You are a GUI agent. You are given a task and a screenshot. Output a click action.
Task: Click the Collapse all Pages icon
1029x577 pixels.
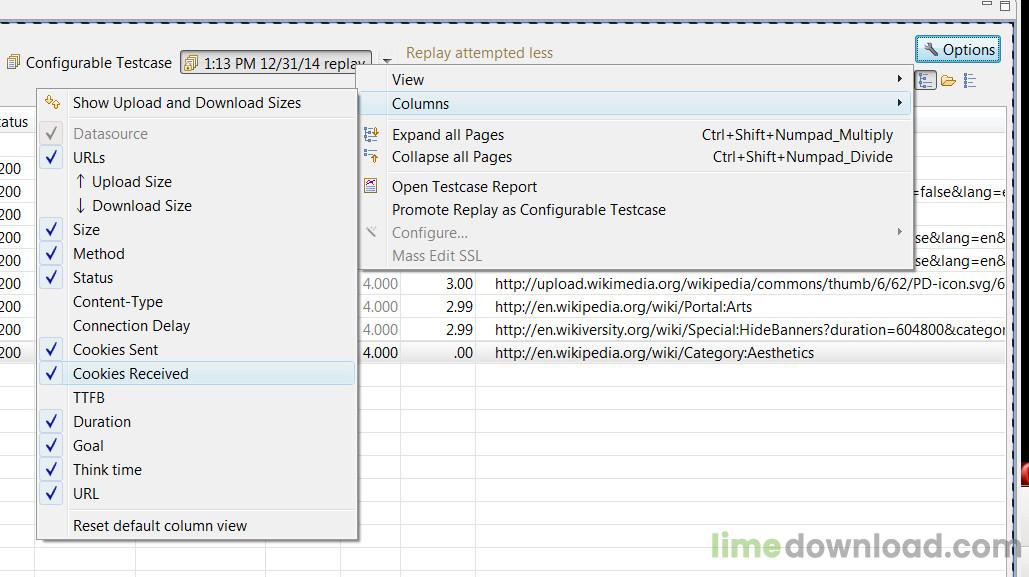tap(371, 156)
